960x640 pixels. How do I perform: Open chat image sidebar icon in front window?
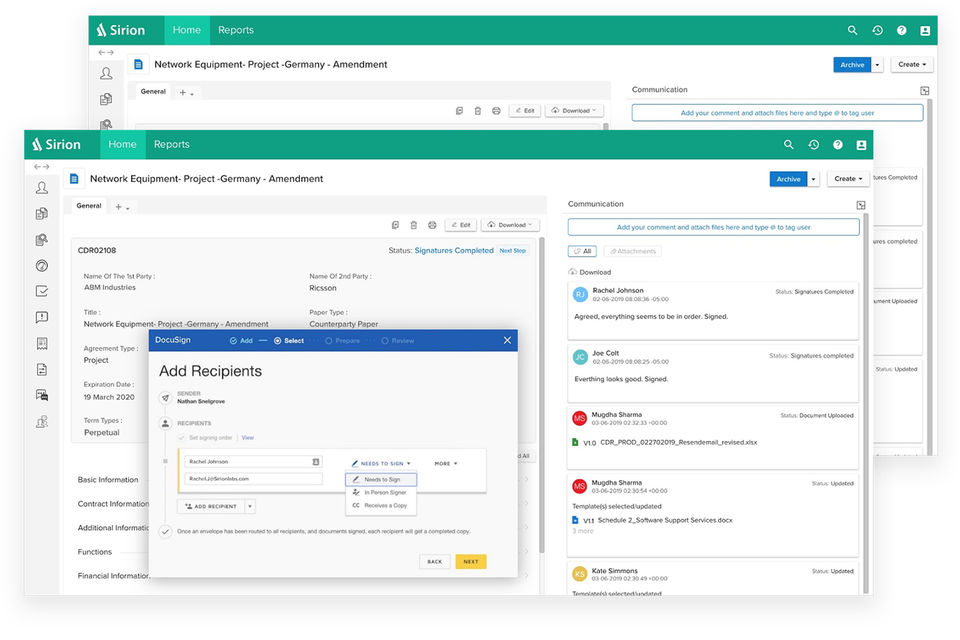[x=42, y=395]
